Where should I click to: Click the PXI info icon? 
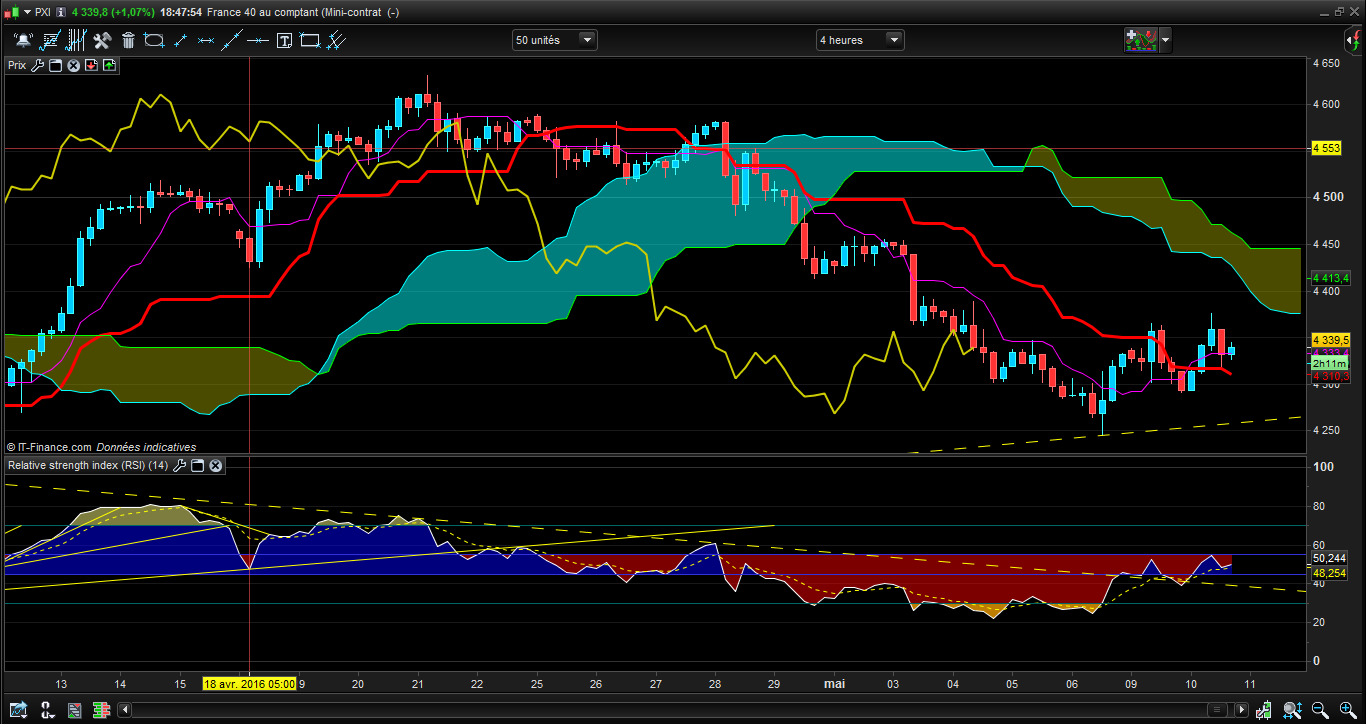tap(63, 12)
